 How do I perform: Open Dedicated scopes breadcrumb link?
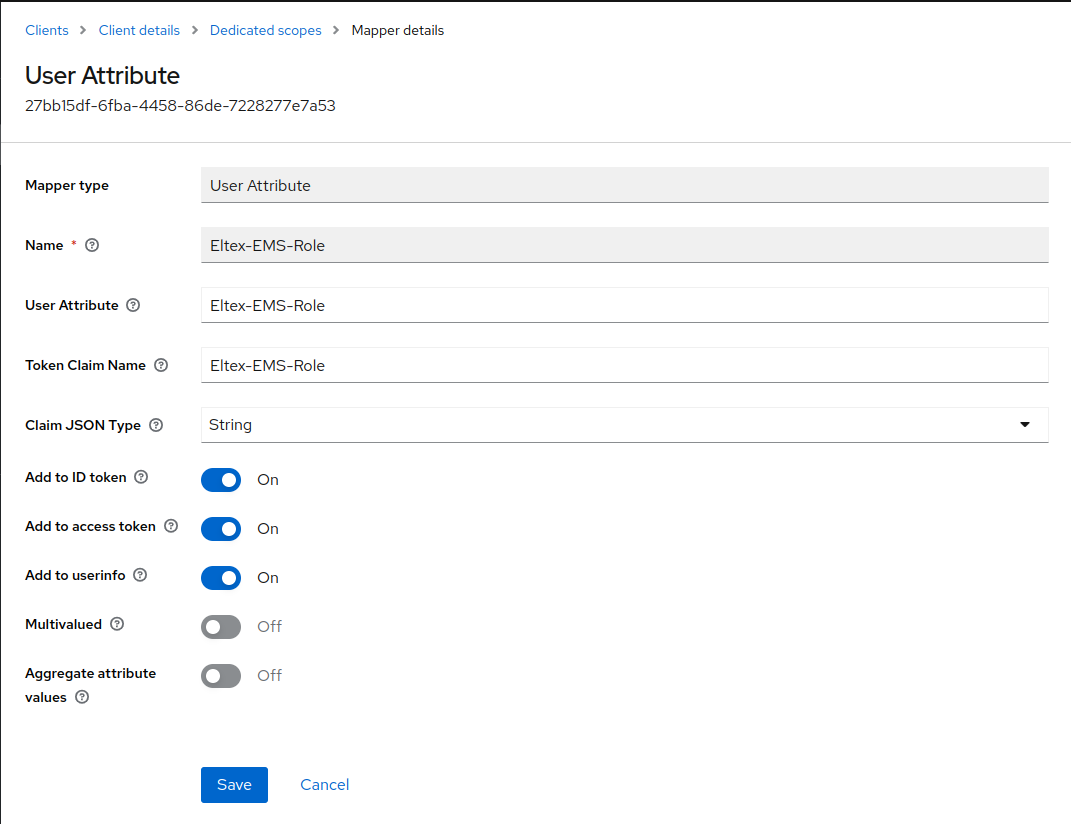265,31
